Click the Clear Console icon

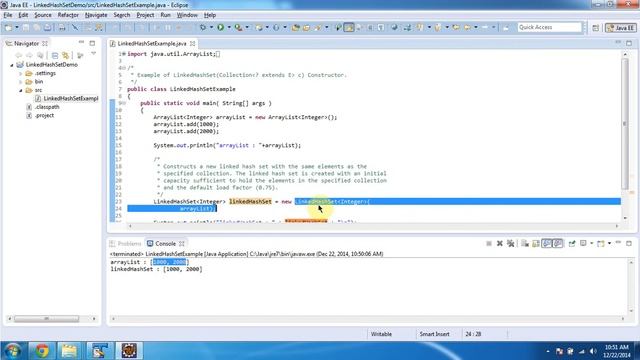tap(525, 244)
